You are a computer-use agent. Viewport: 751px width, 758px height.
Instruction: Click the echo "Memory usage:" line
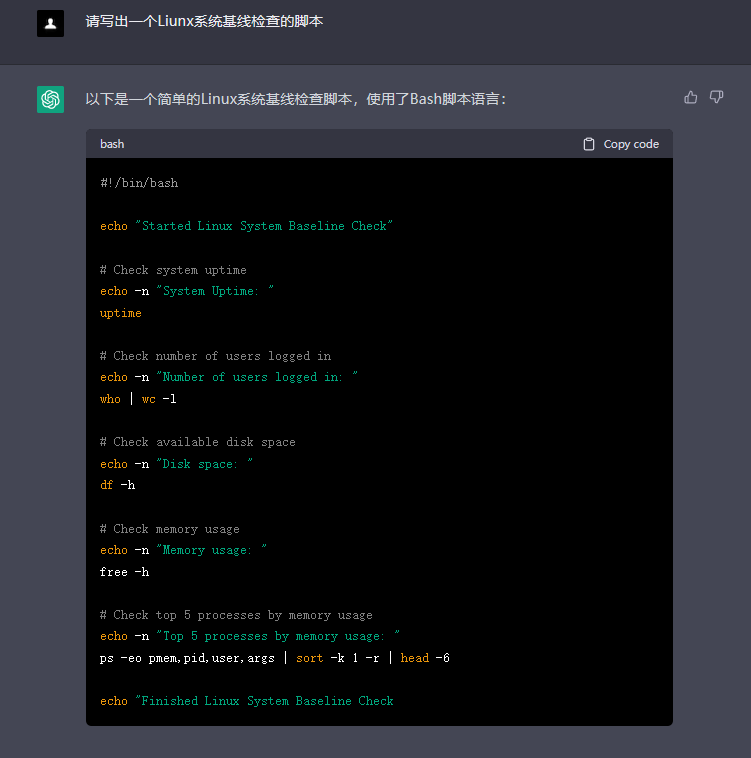(183, 550)
